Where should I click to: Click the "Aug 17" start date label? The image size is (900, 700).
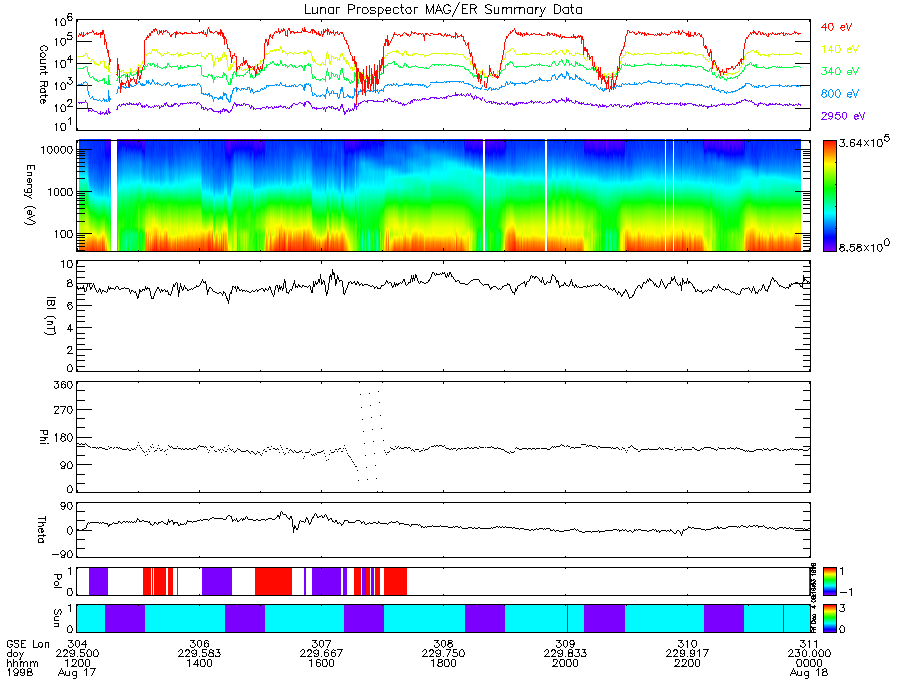[77, 672]
